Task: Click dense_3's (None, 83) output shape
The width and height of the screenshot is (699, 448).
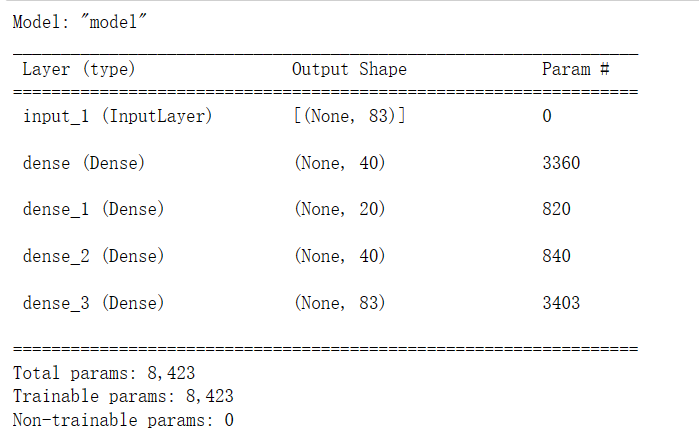Action: point(340,303)
